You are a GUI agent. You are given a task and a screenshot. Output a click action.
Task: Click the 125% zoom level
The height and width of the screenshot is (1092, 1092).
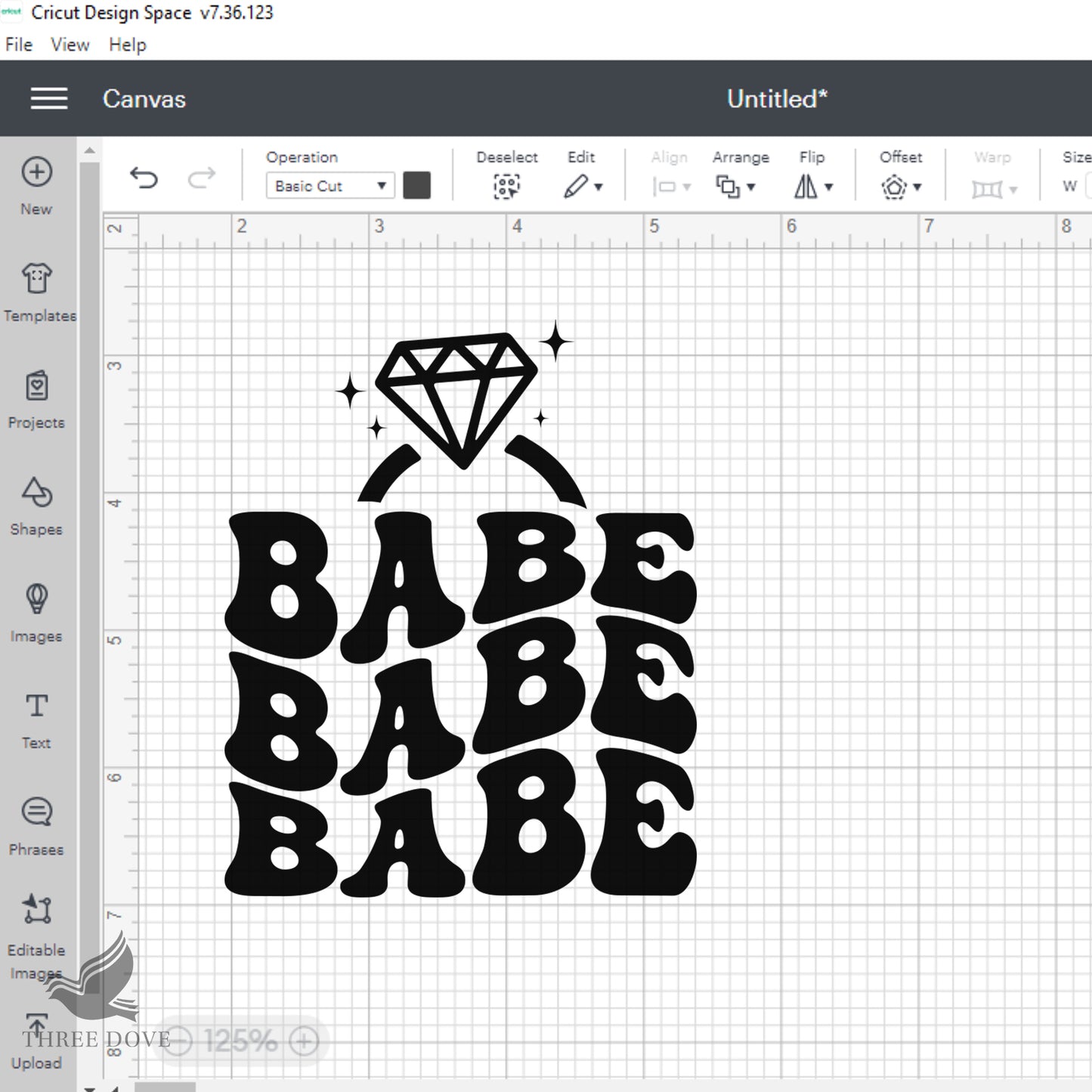click(x=240, y=1041)
